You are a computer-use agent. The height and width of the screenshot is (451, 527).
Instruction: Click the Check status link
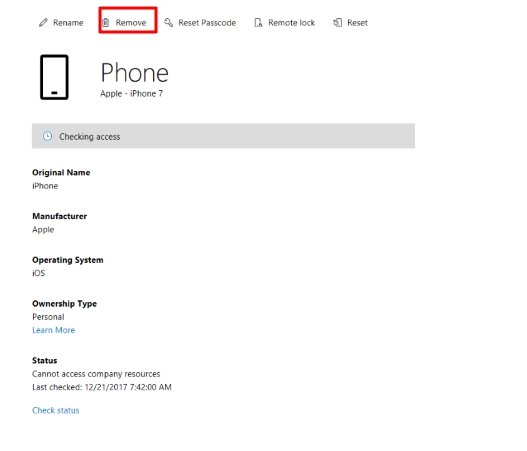tap(56, 410)
